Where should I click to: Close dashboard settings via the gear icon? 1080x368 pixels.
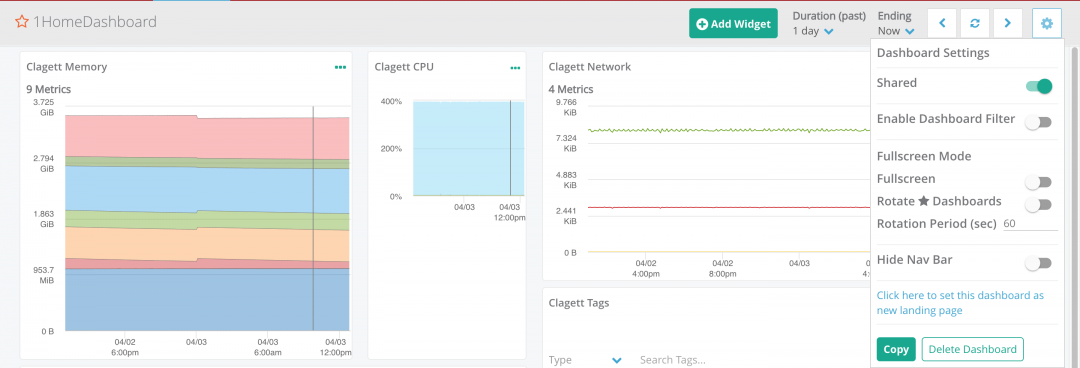pyautogui.click(x=1047, y=23)
